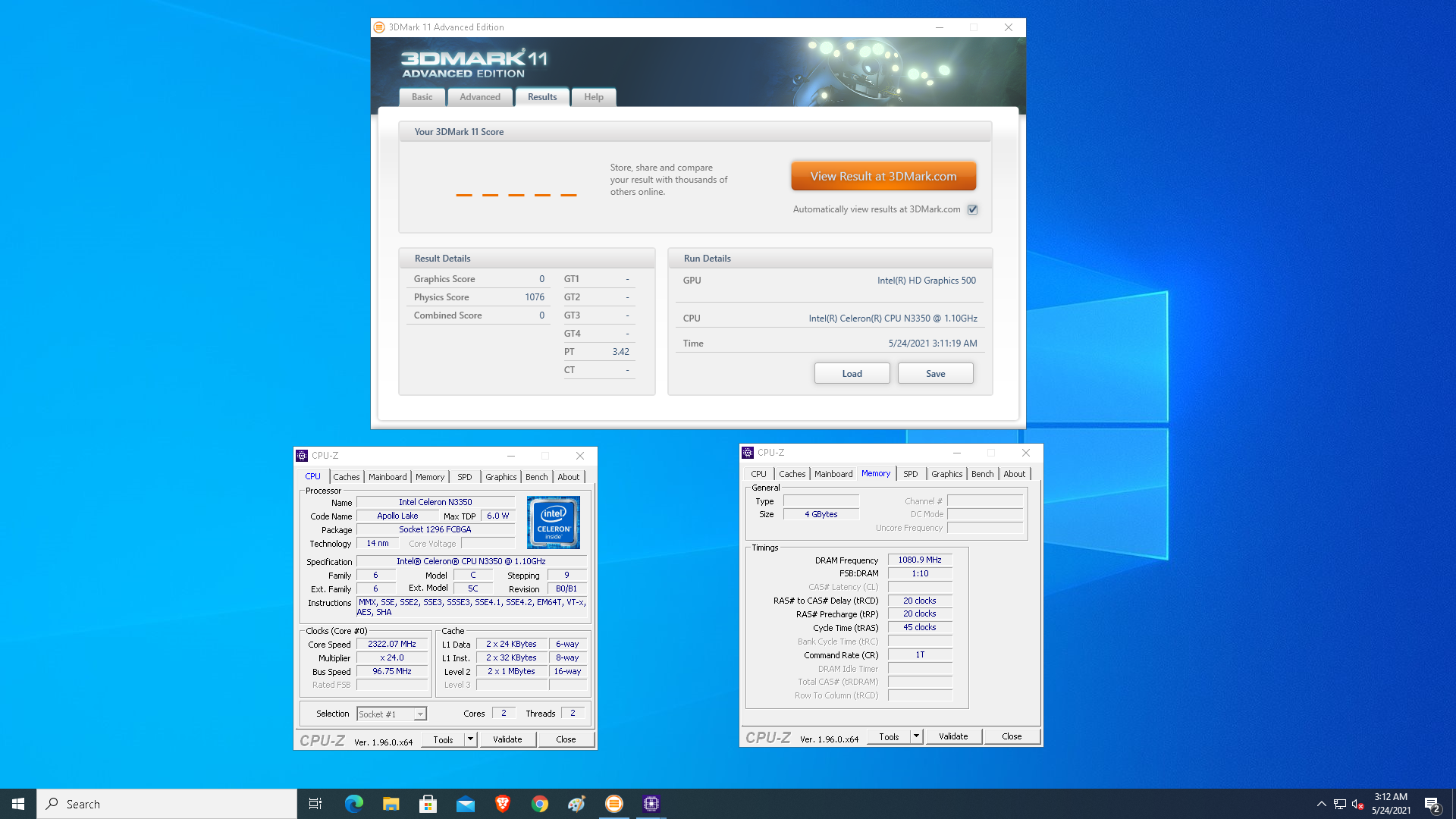Screen dimensions: 1456x819
Task: Click the taskbar Search box
Action: click(167, 804)
